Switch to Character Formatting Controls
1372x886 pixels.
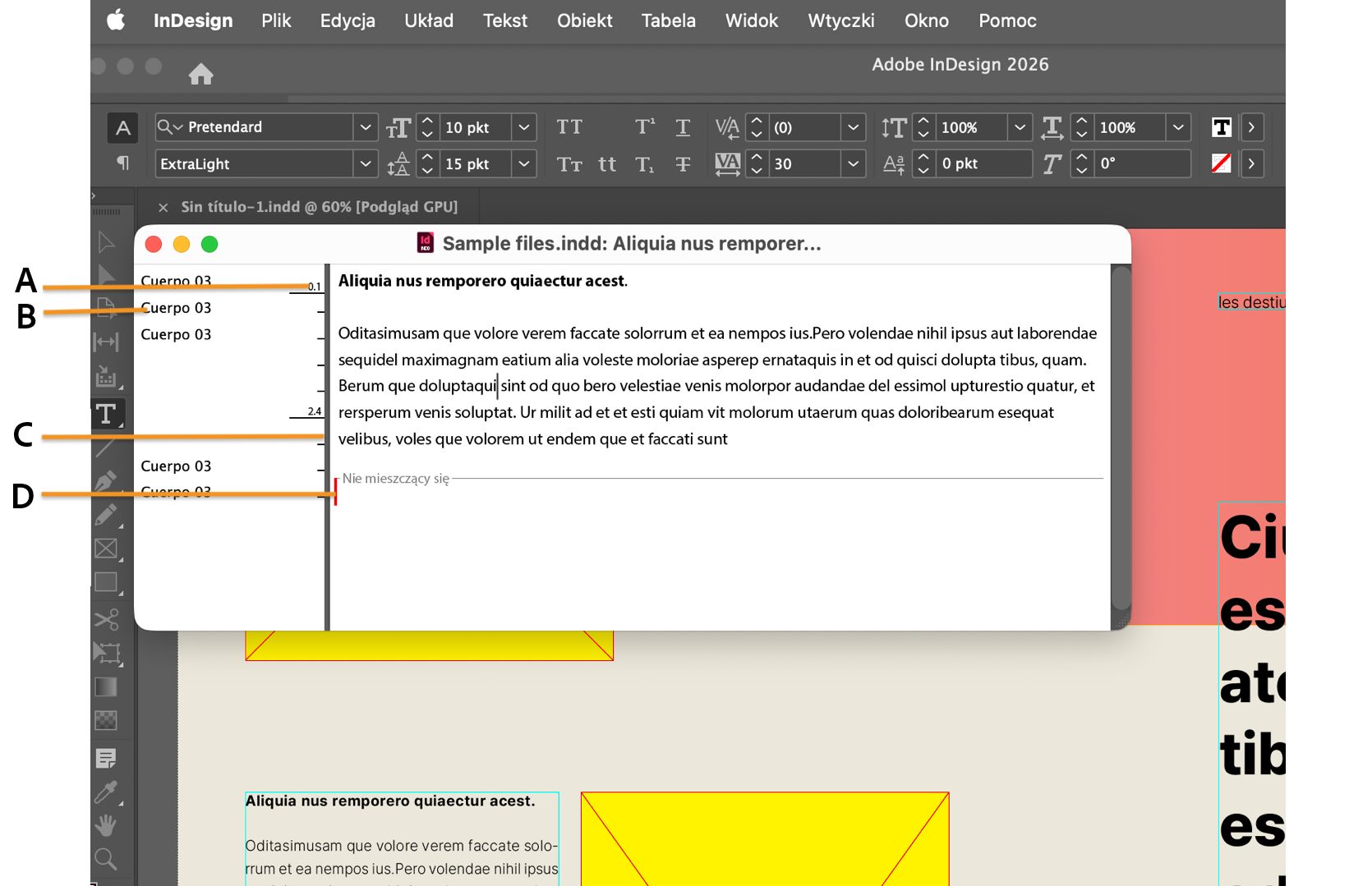click(123, 128)
